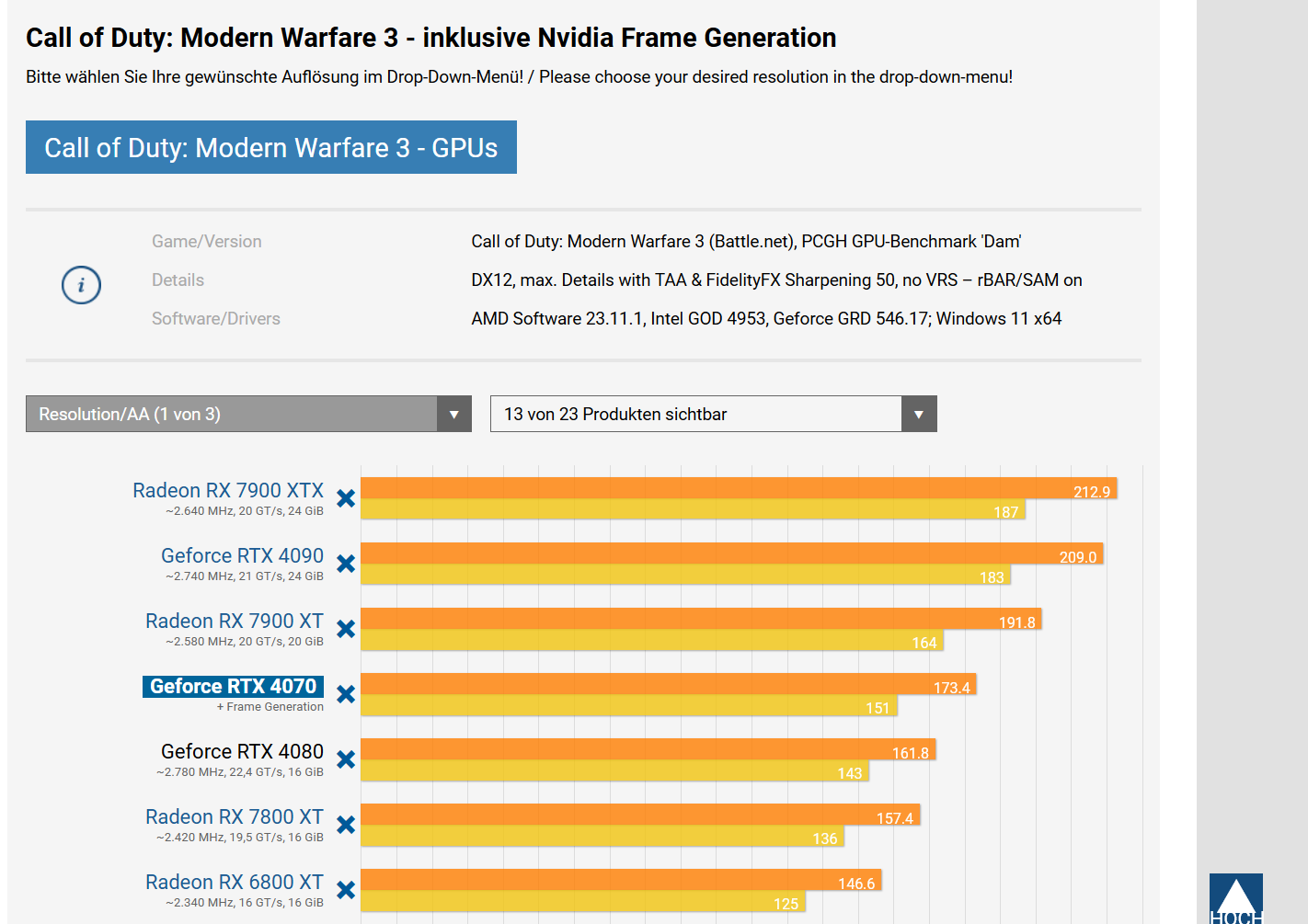The width and height of the screenshot is (1308, 924).
Task: Open the 13 von 23 Produkten sichtbar dropdown
Action: [x=713, y=414]
